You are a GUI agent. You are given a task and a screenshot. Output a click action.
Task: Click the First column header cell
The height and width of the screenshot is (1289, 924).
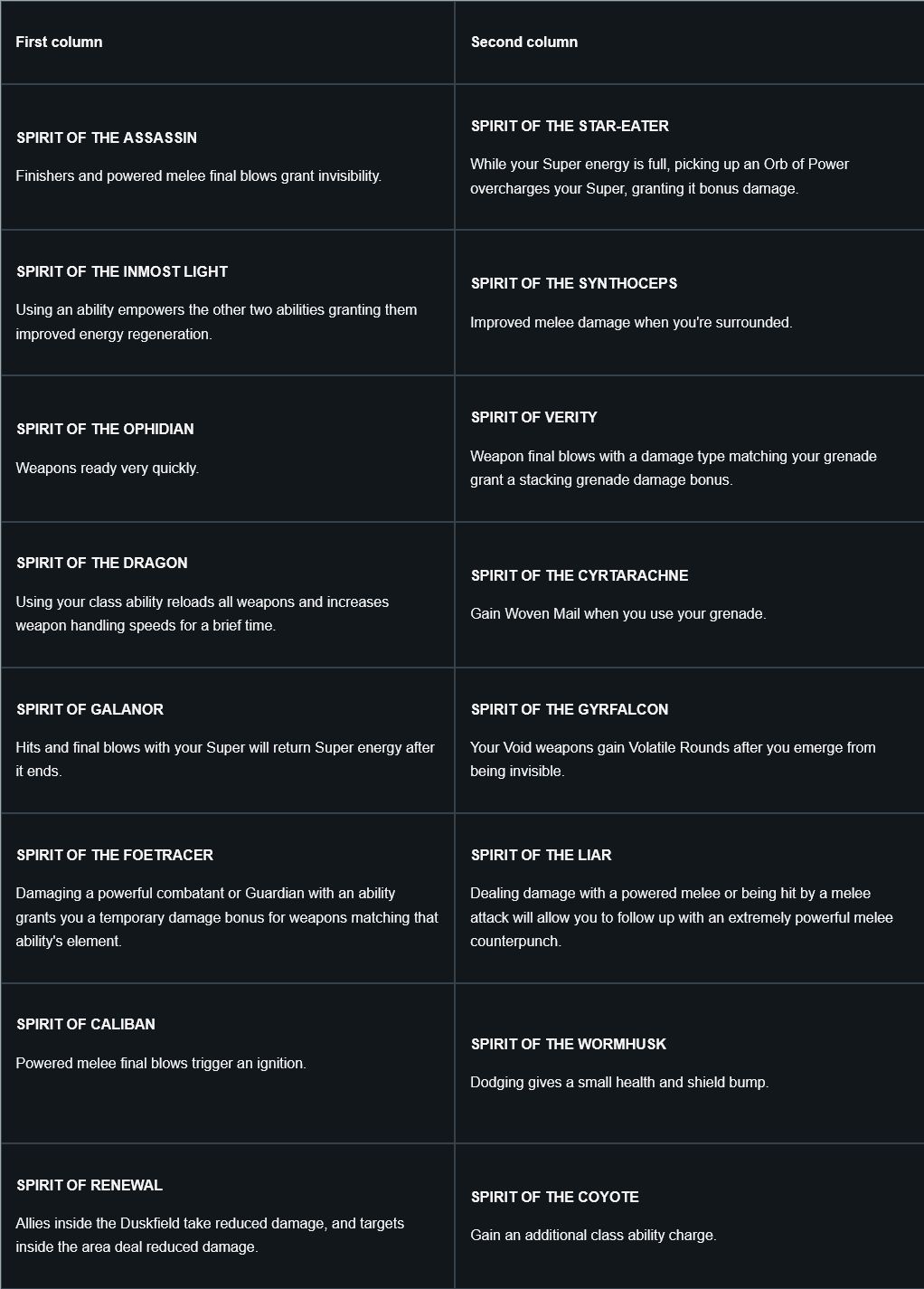coord(227,43)
